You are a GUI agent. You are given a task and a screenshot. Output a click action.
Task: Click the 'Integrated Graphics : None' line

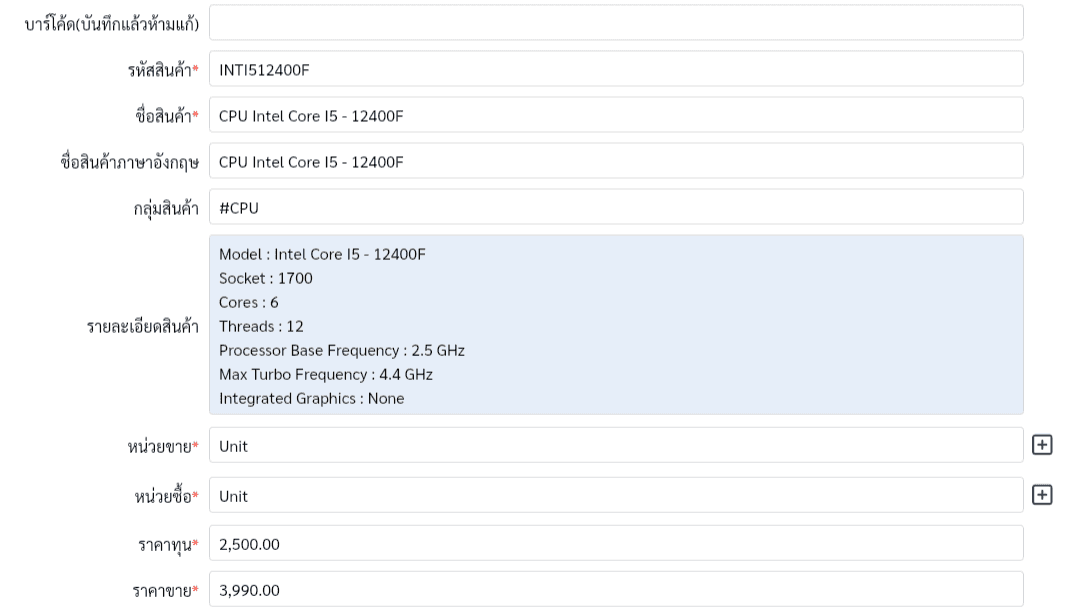[311, 398]
